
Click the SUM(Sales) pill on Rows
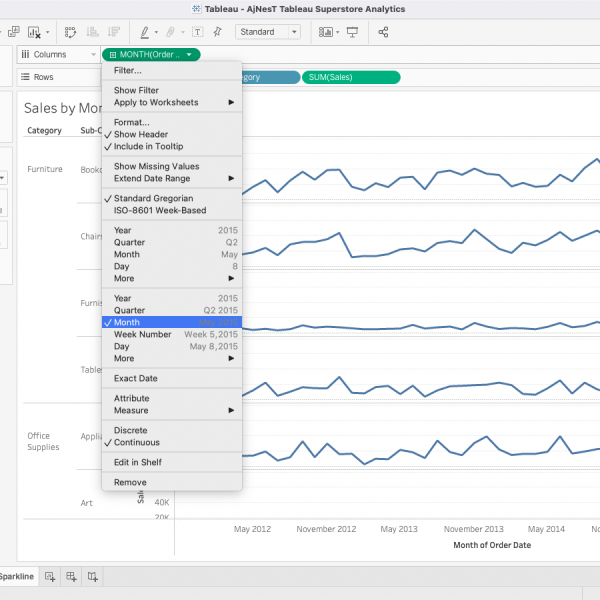[x=350, y=77]
